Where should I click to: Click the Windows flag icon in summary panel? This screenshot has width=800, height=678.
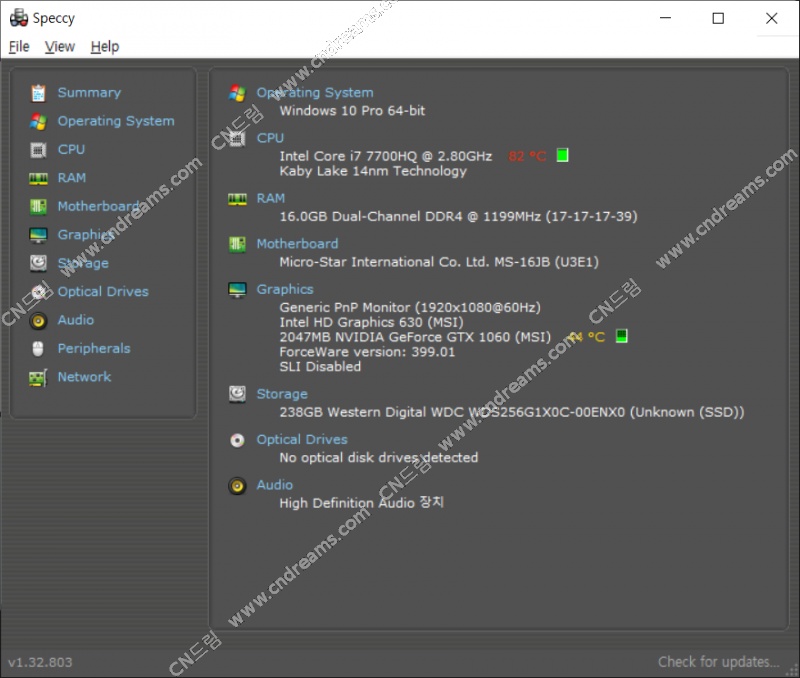coord(237,93)
